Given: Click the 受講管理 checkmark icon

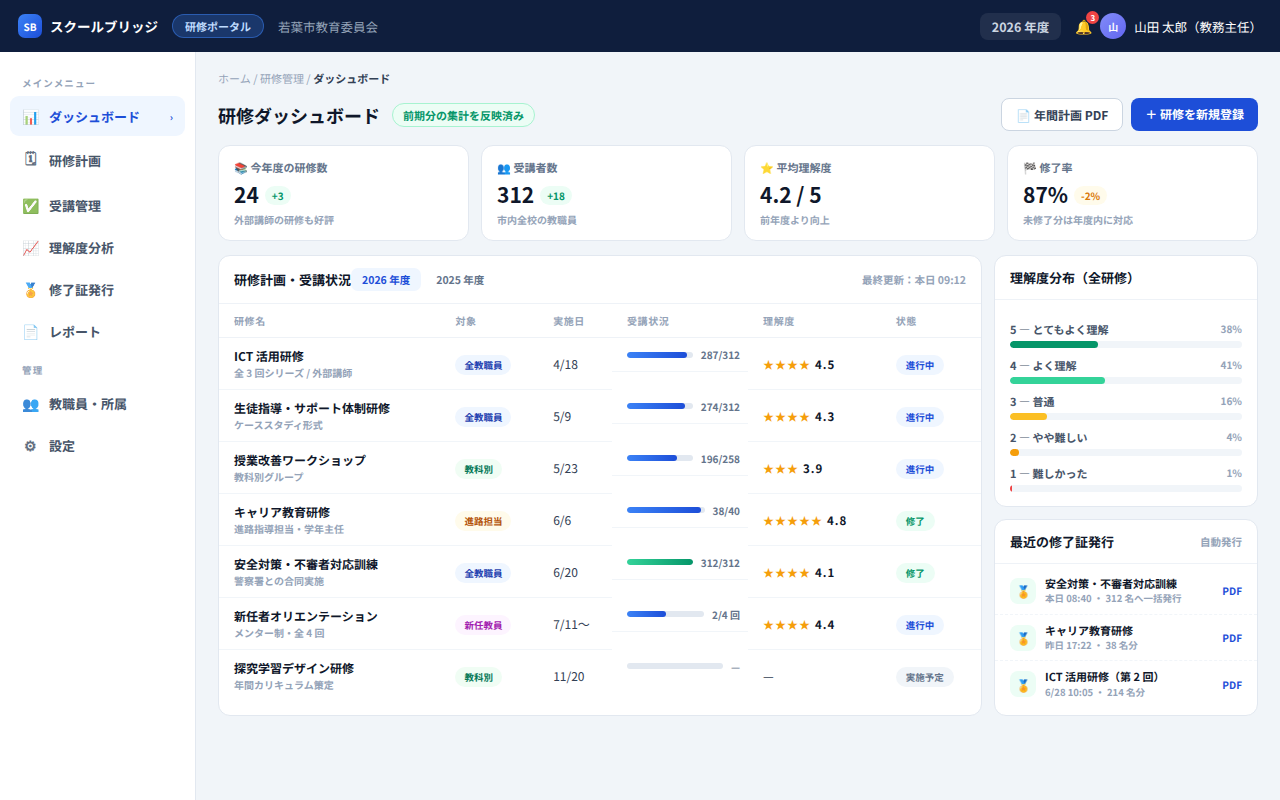Looking at the screenshot, I should click(31, 206).
